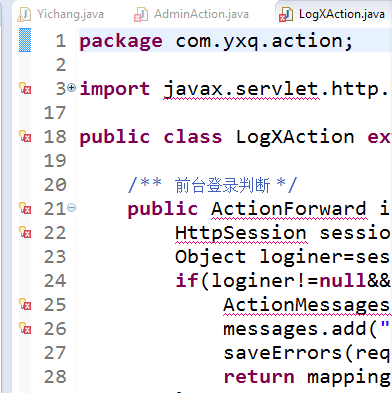Click 'HttpSession' type on line 22
The height and width of the screenshot is (393, 392).
pos(241,233)
